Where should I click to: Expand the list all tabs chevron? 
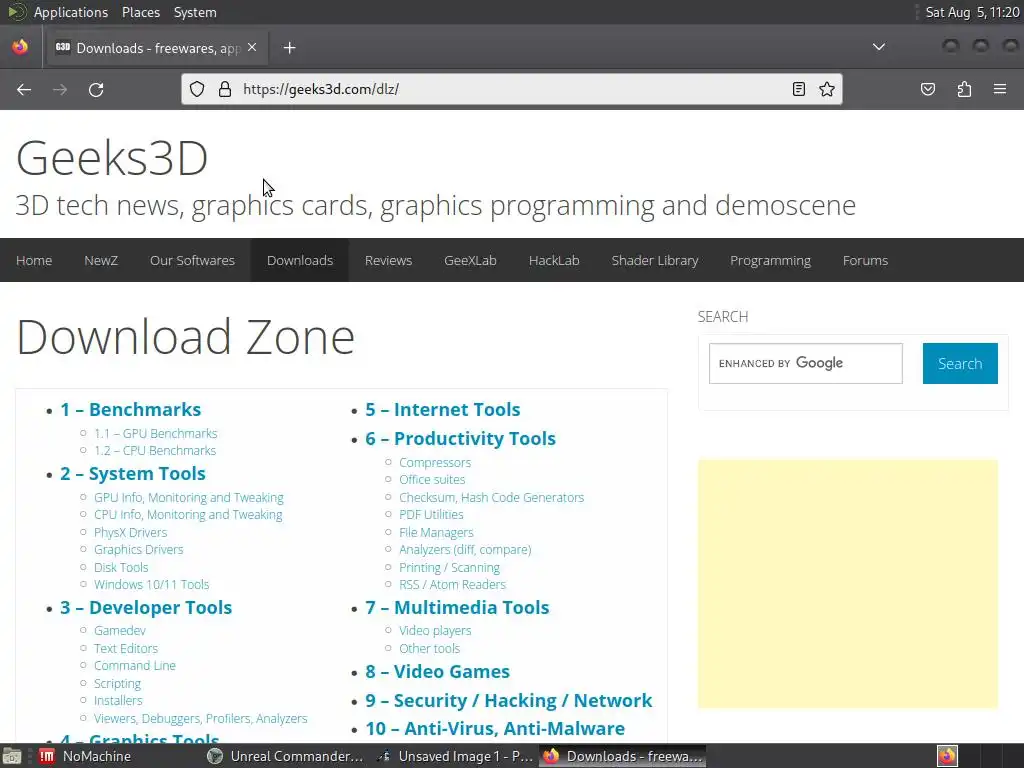(879, 47)
